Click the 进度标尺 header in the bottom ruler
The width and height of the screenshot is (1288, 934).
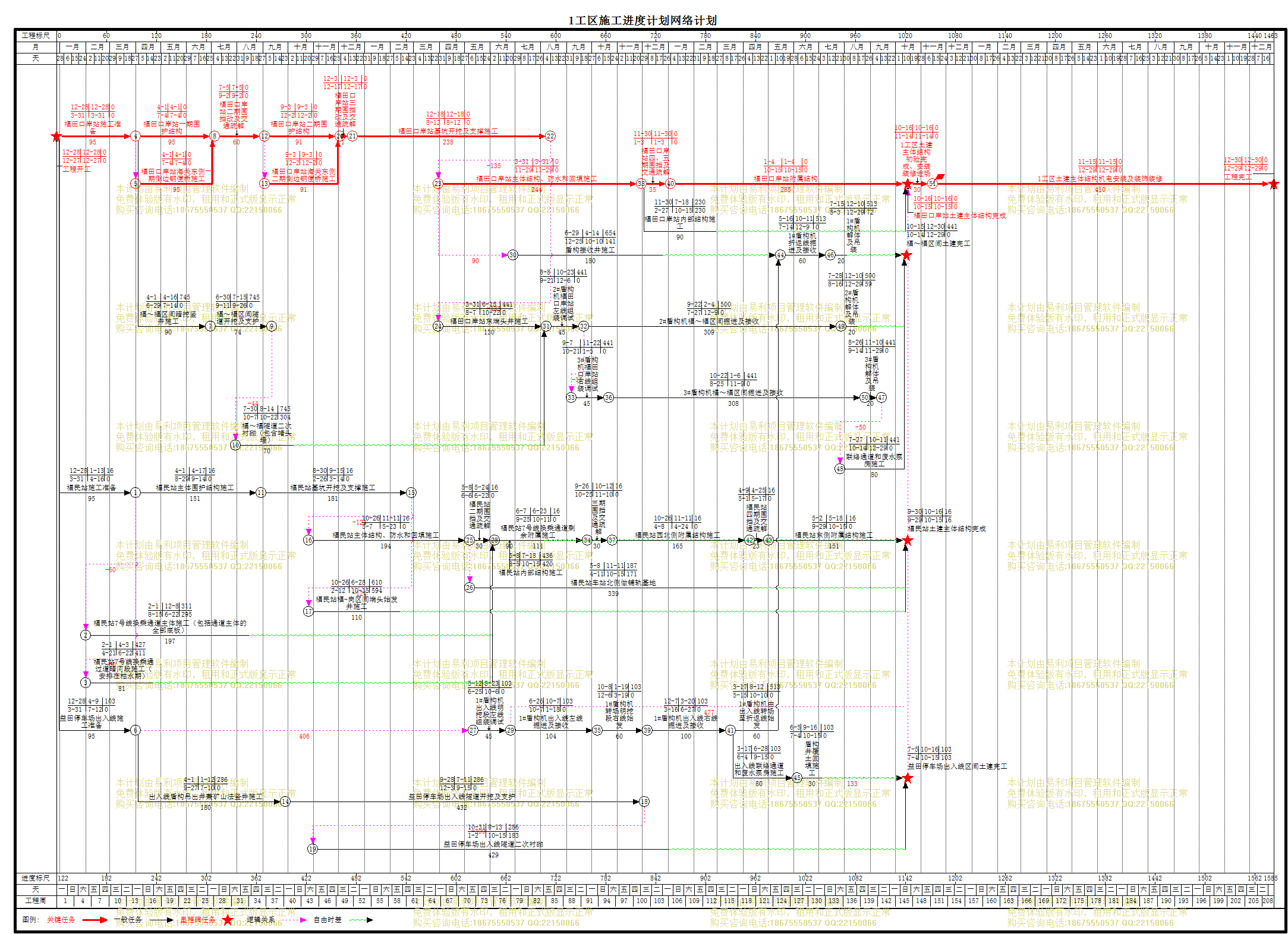[36, 878]
